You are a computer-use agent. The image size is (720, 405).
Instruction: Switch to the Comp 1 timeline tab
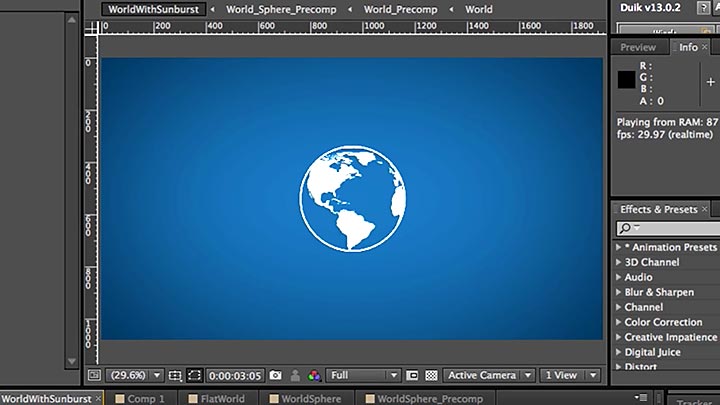pyautogui.click(x=140, y=399)
